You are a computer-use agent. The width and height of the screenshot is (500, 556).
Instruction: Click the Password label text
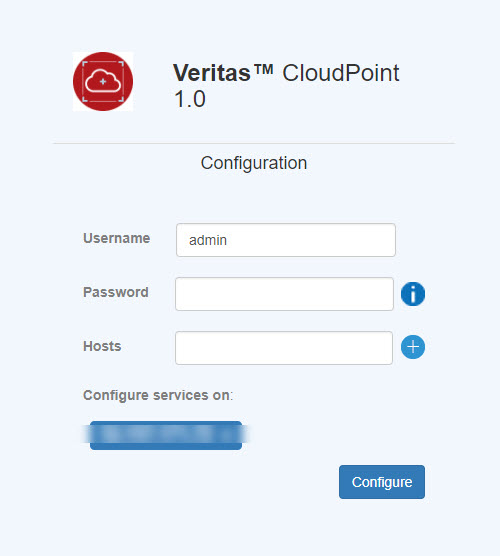116,292
